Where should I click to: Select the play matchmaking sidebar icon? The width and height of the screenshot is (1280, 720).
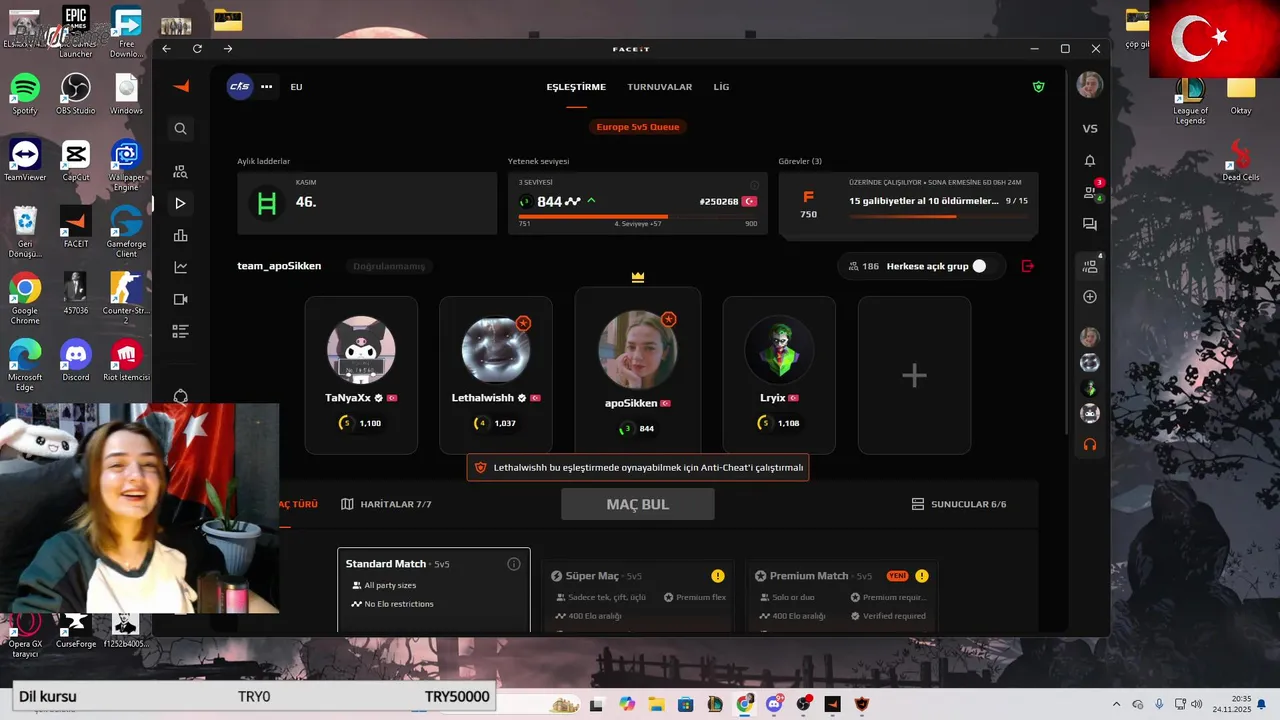180,203
